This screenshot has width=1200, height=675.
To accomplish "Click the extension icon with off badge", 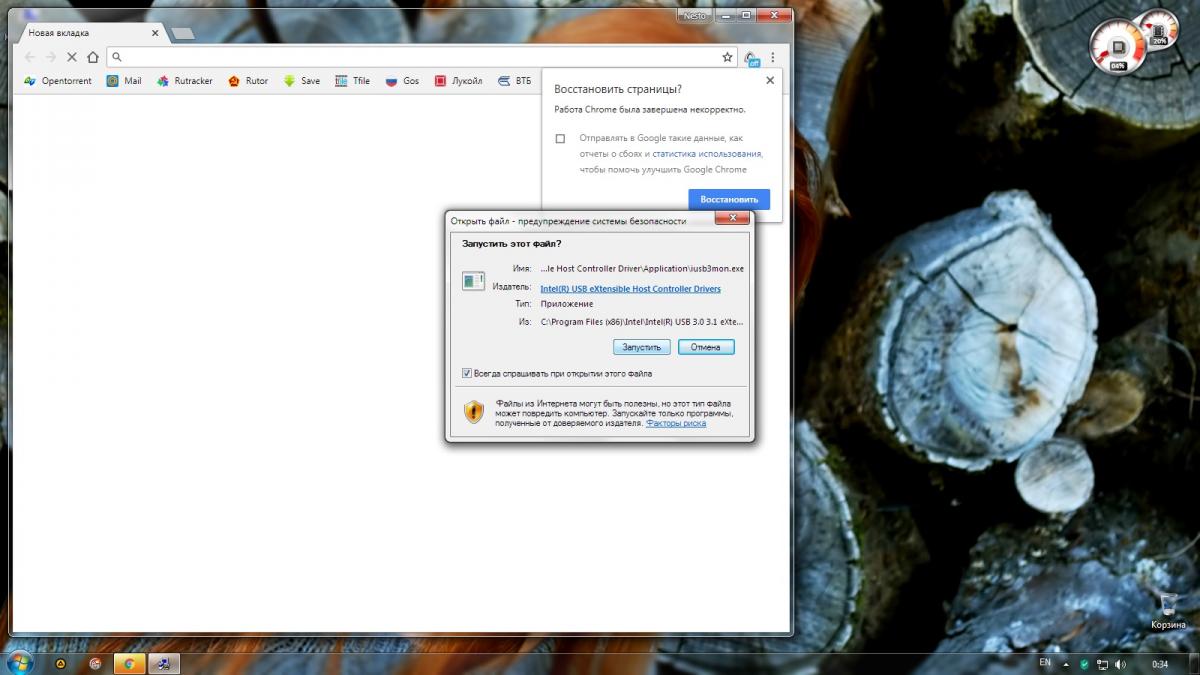I will pos(751,58).
